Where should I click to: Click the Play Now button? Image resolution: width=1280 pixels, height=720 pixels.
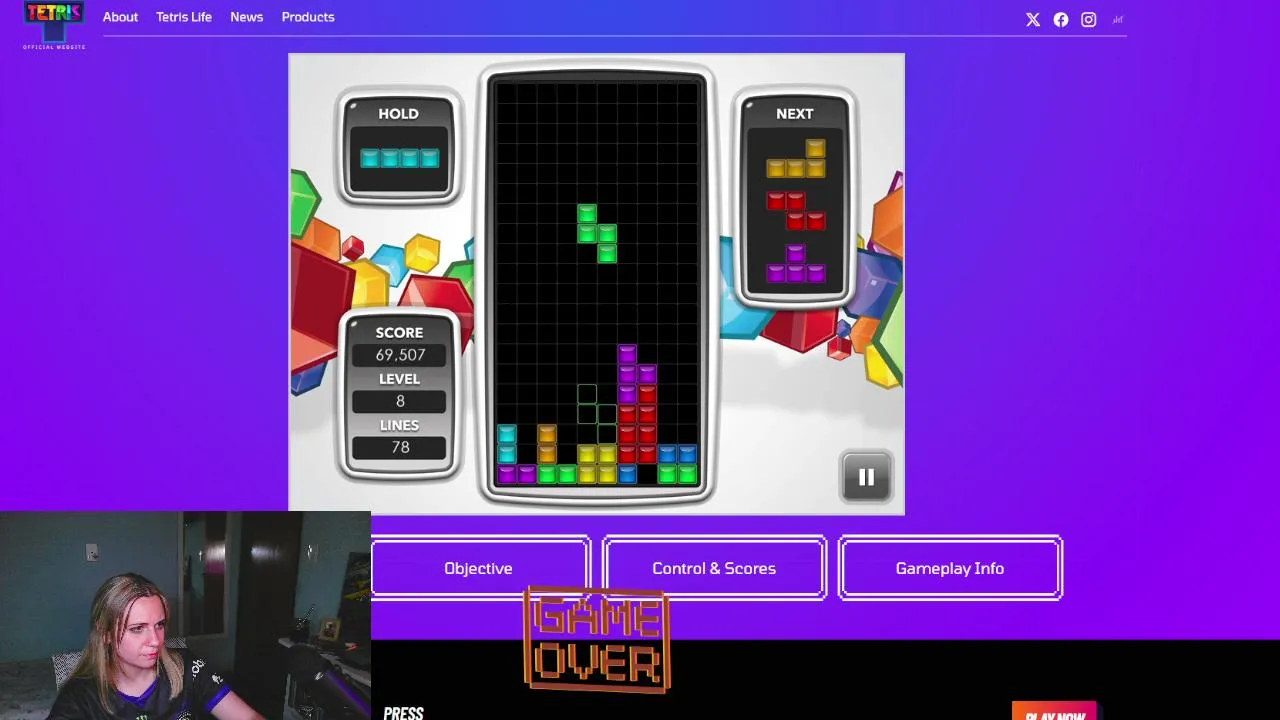coord(1055,713)
